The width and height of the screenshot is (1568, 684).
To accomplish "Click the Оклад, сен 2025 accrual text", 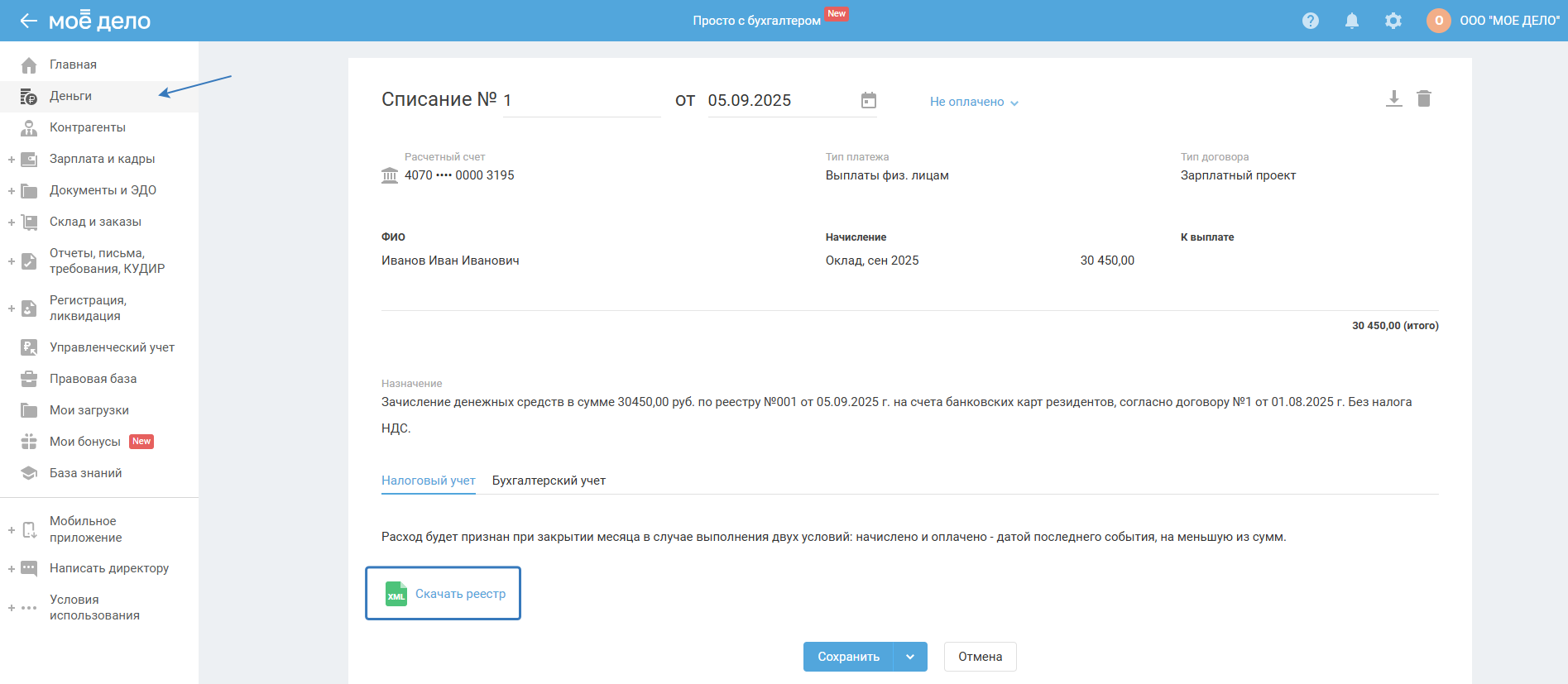I will 872,261.
